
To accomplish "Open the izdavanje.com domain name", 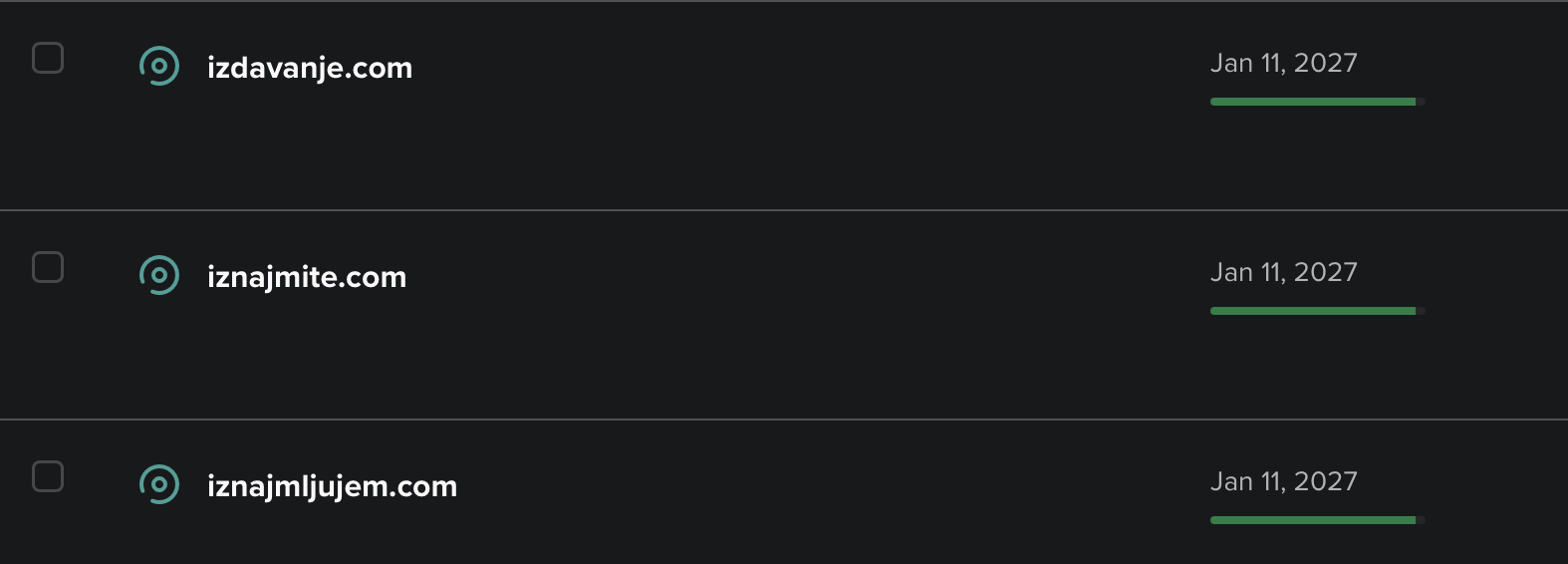I will [x=309, y=68].
